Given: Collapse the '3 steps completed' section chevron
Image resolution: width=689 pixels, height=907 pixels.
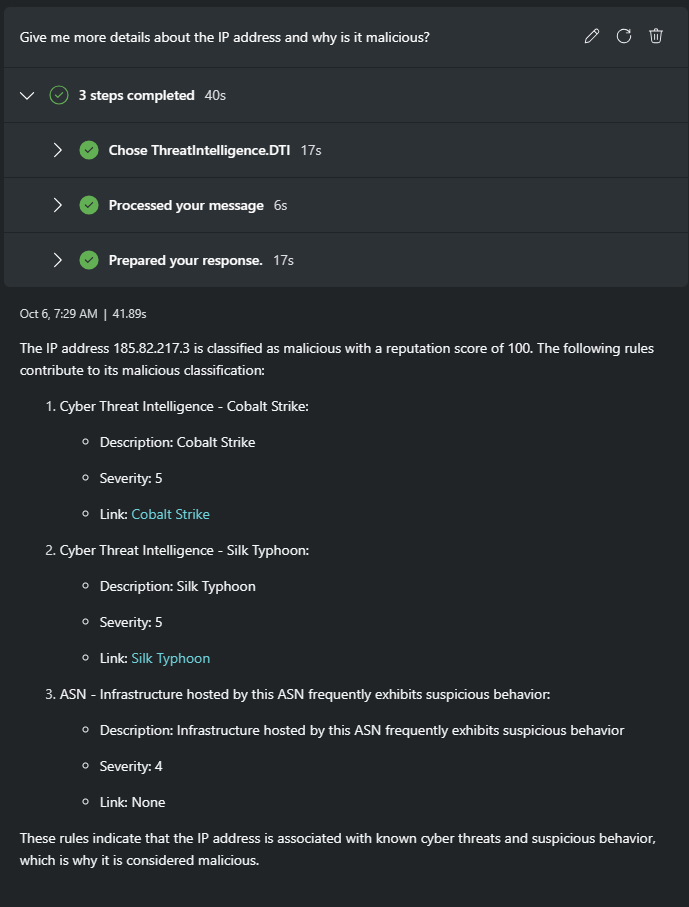Looking at the screenshot, I should click(27, 95).
